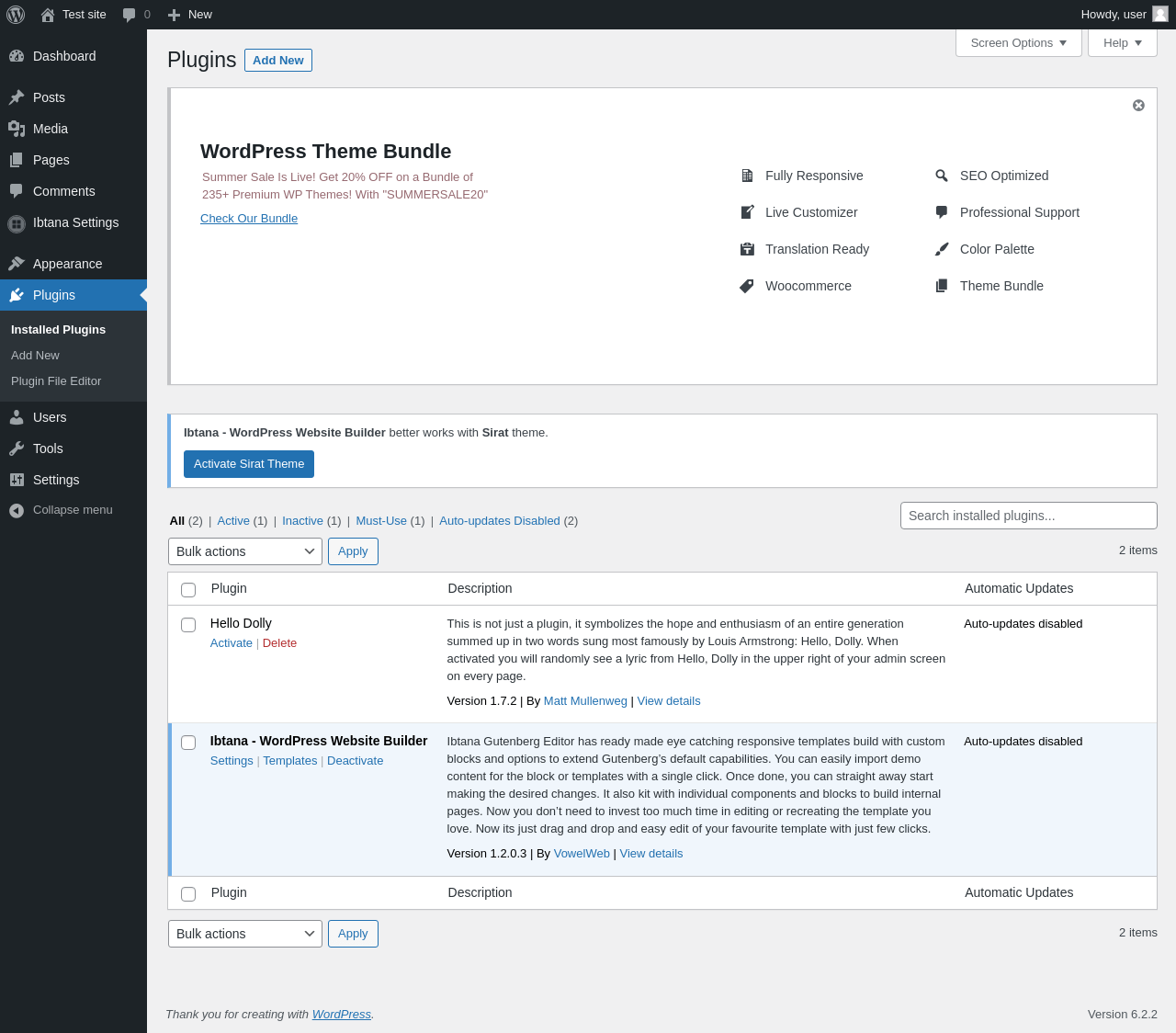Click the Posts pushpin icon

coord(17,97)
